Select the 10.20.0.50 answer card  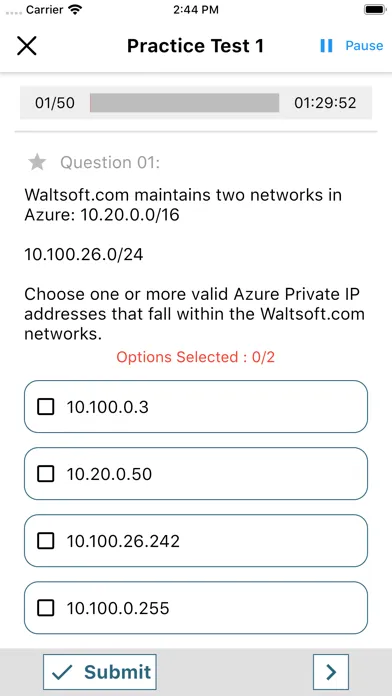coord(196,474)
